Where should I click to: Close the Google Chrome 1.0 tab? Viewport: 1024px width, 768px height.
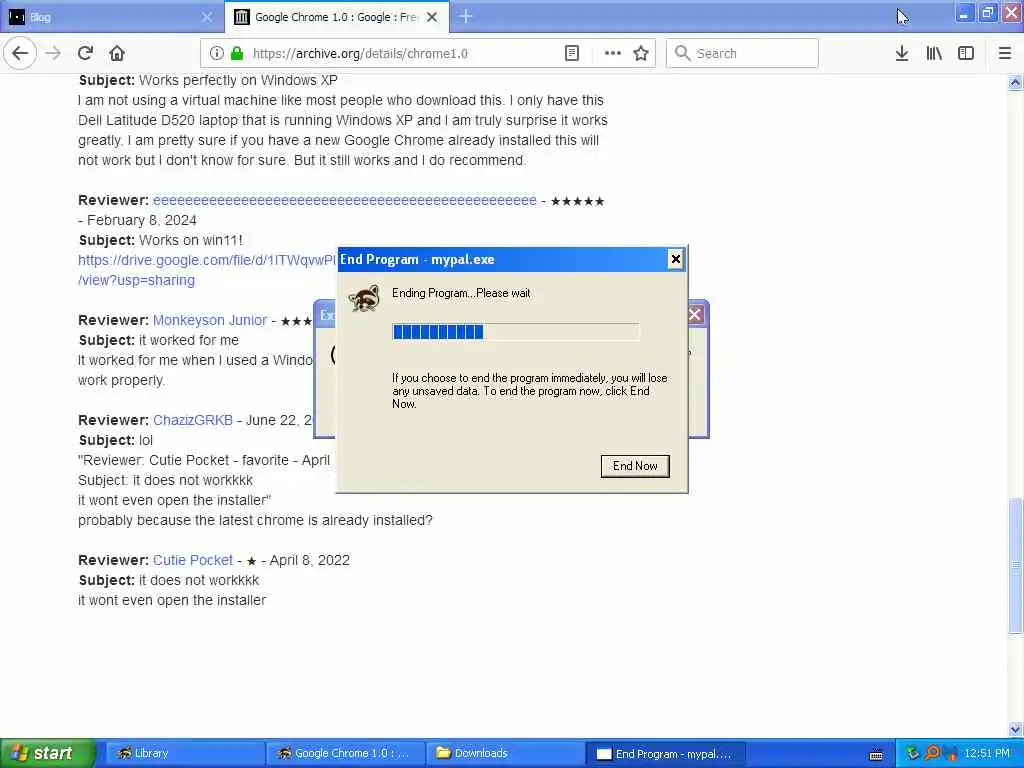pos(432,17)
